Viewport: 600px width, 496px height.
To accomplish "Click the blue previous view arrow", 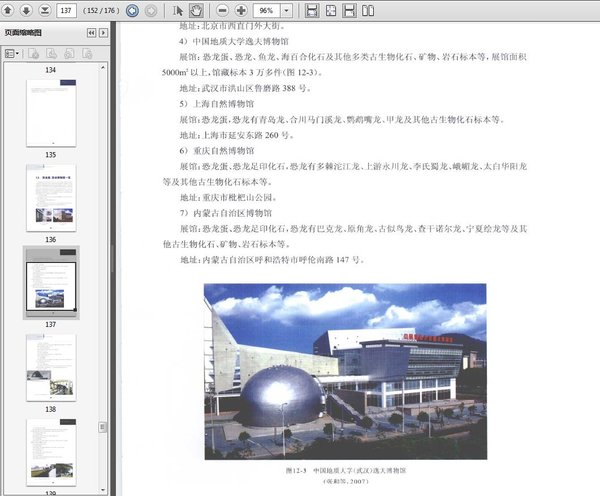I will tap(132, 10).
